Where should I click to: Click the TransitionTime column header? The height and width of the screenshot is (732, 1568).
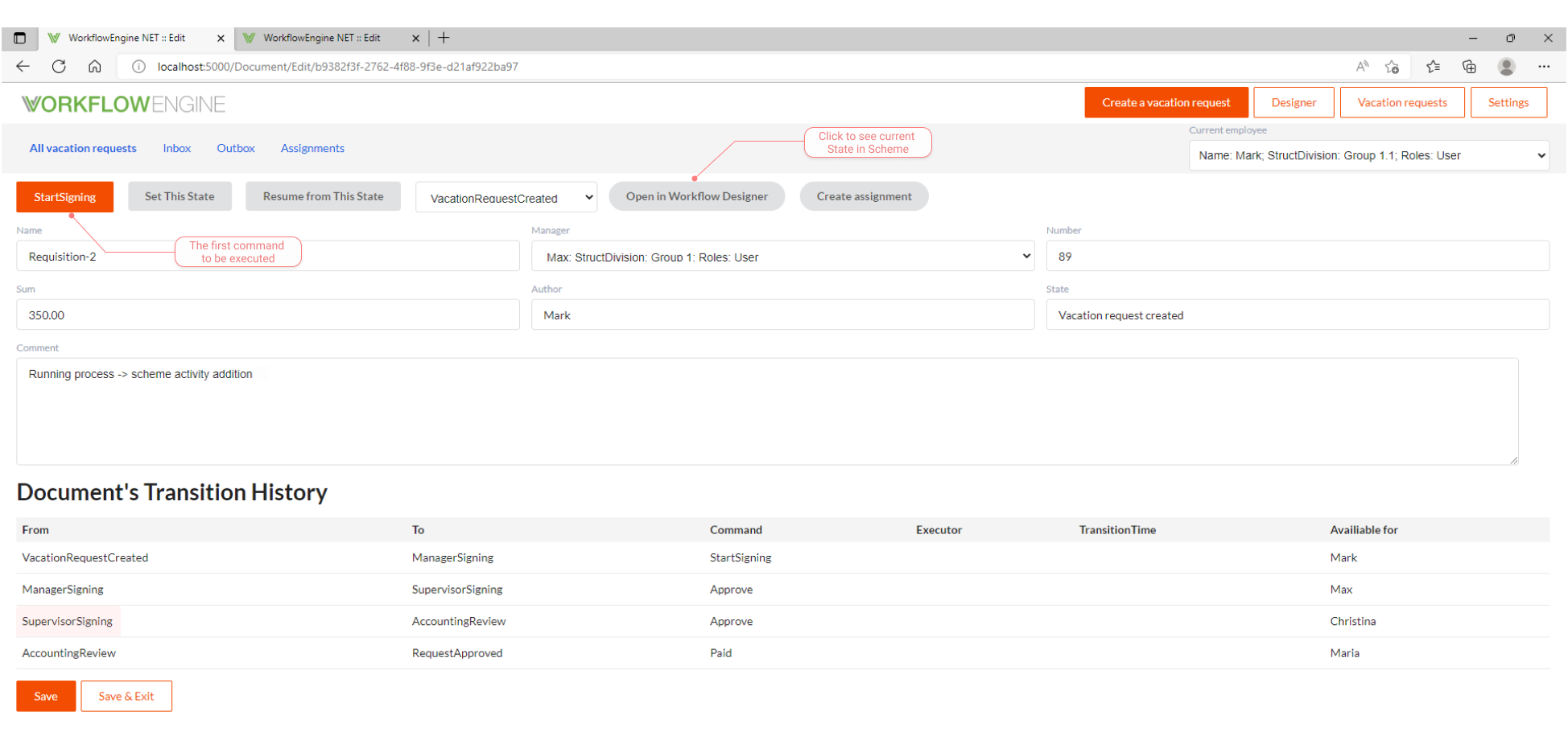tap(1117, 530)
